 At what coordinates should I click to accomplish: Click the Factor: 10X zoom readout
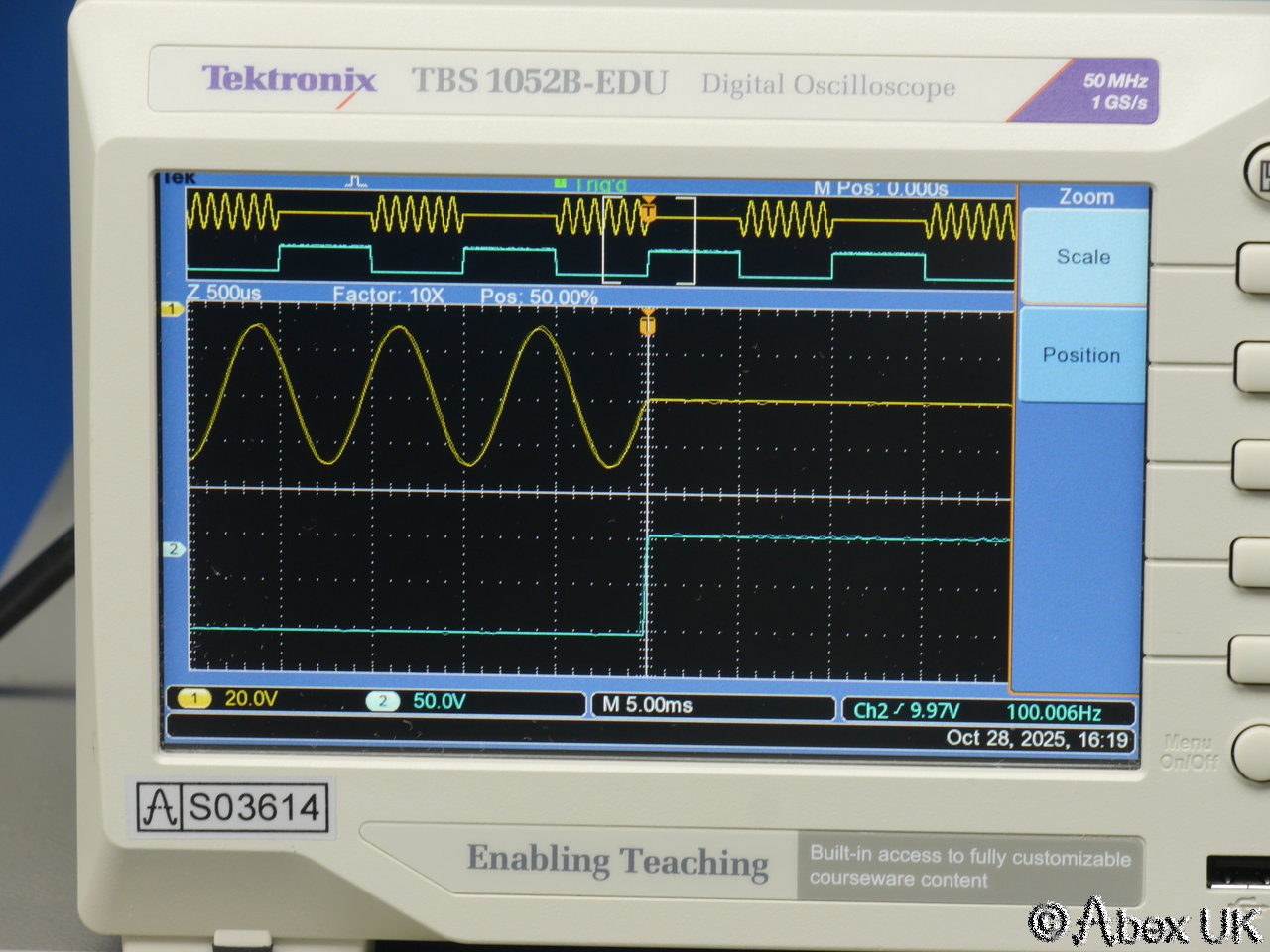coord(388,296)
